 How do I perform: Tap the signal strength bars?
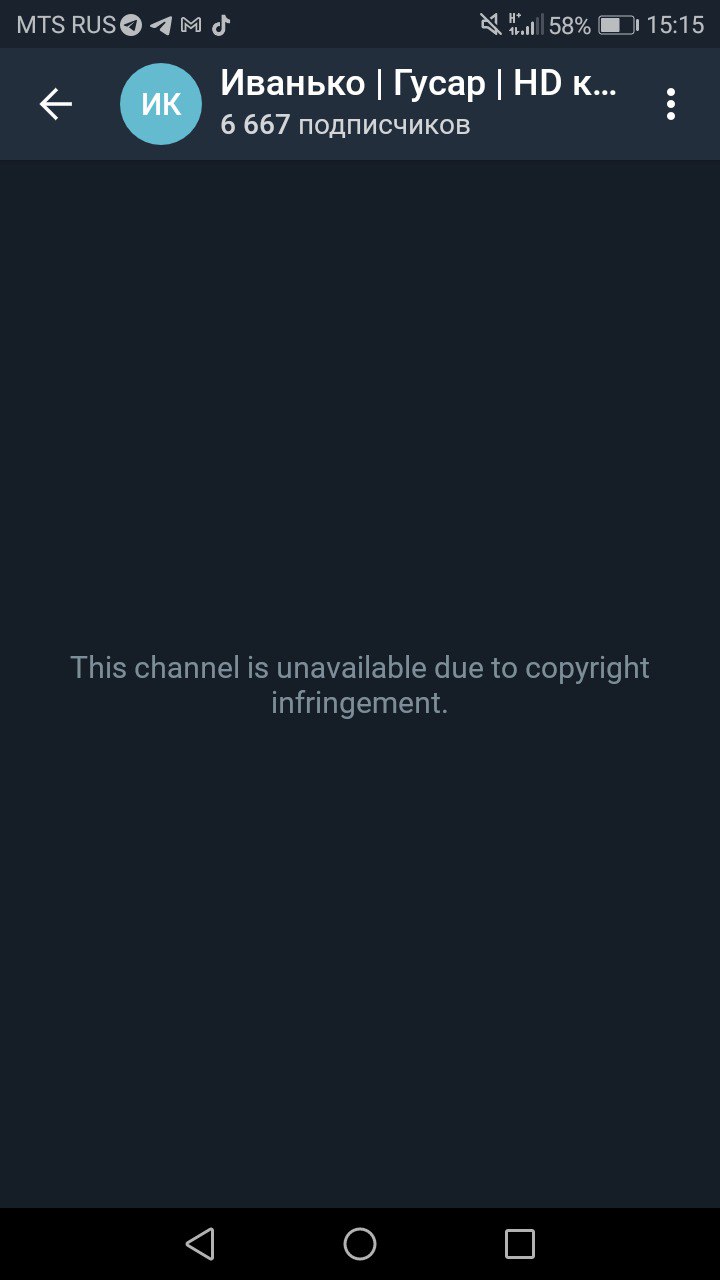[x=535, y=25]
